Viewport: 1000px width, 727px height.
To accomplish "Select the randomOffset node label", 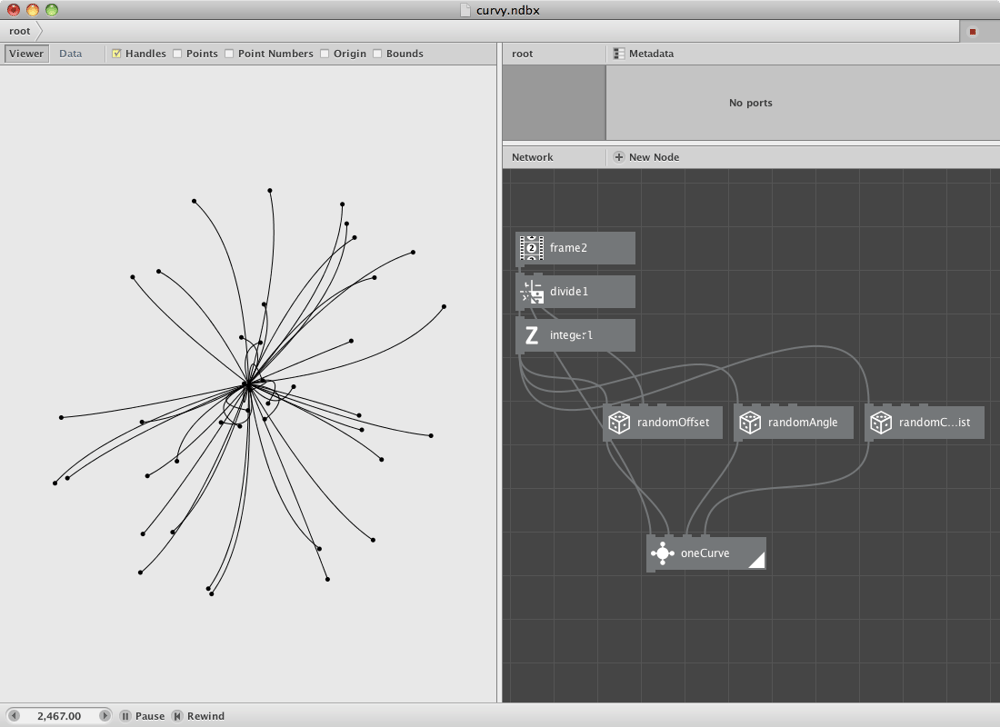I will pyautogui.click(x=673, y=422).
